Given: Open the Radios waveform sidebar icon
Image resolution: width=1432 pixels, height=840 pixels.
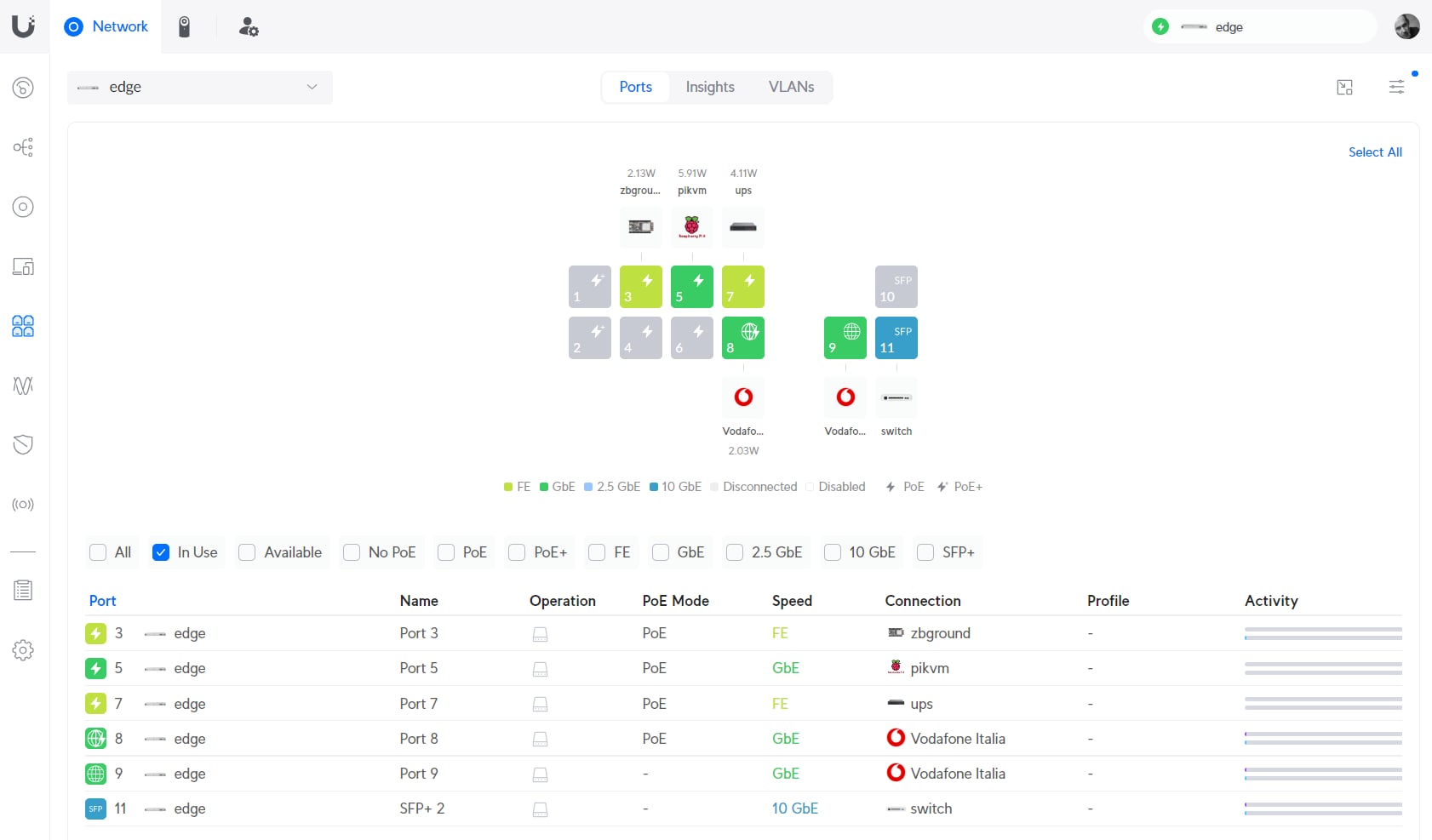Looking at the screenshot, I should coord(23,386).
